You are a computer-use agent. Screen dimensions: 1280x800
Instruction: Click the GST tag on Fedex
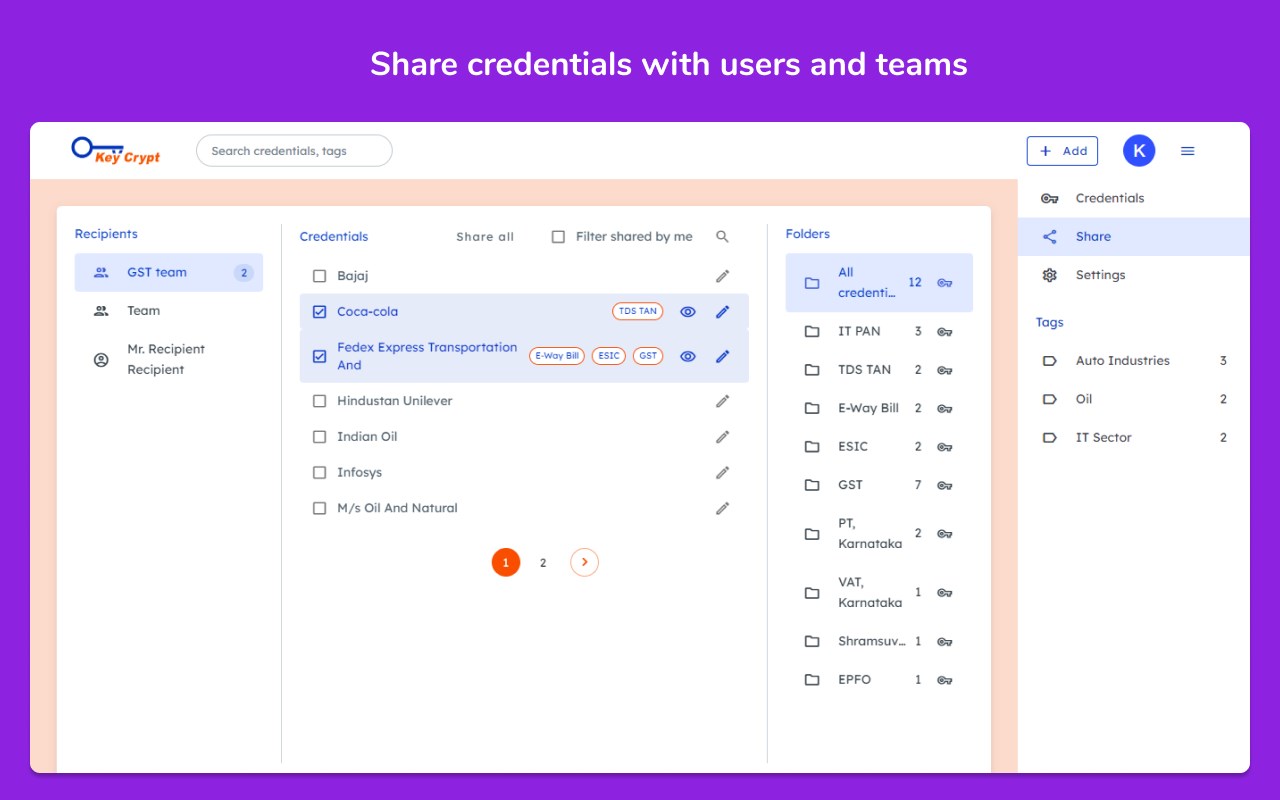tap(648, 356)
